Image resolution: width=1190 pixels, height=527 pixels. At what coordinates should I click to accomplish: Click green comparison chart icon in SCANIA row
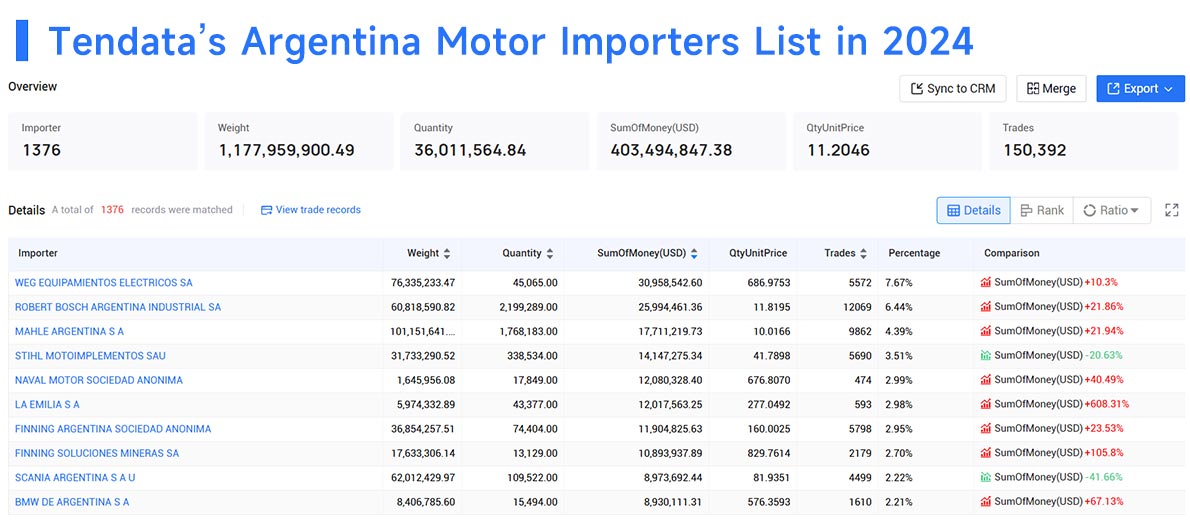[986, 477]
